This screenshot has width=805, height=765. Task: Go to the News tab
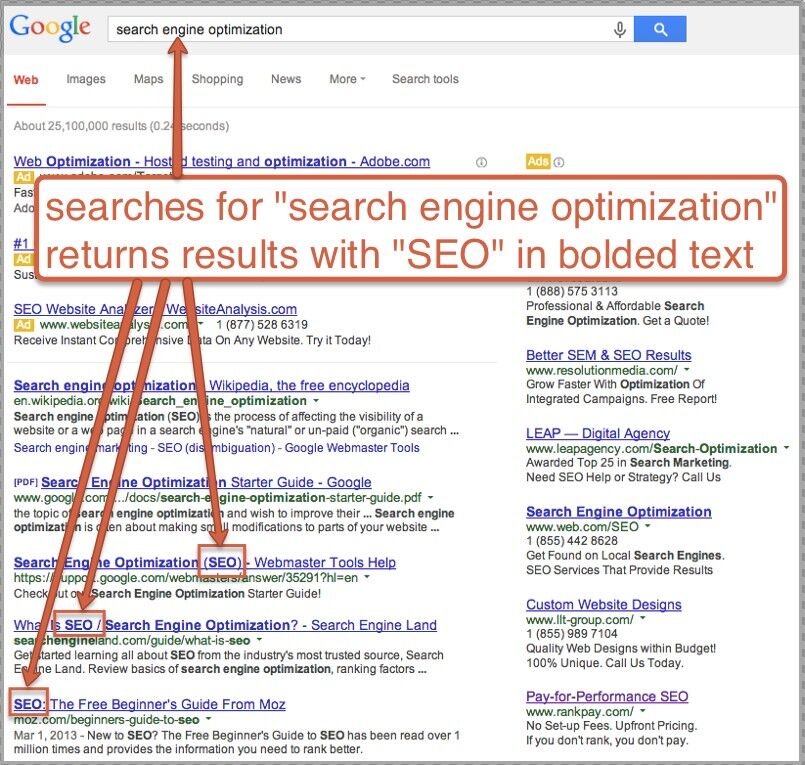[286, 79]
